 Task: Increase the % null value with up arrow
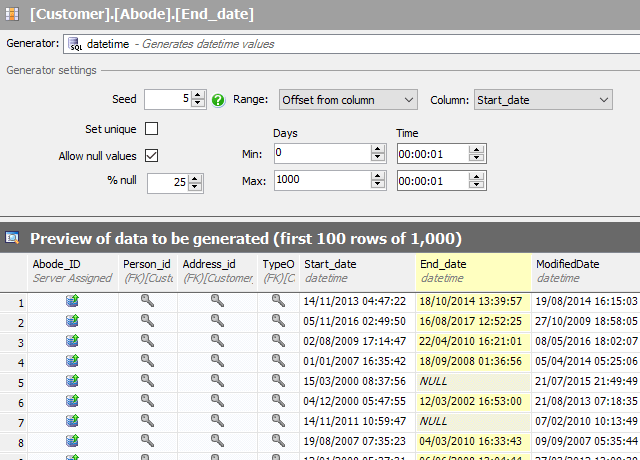[195, 179]
